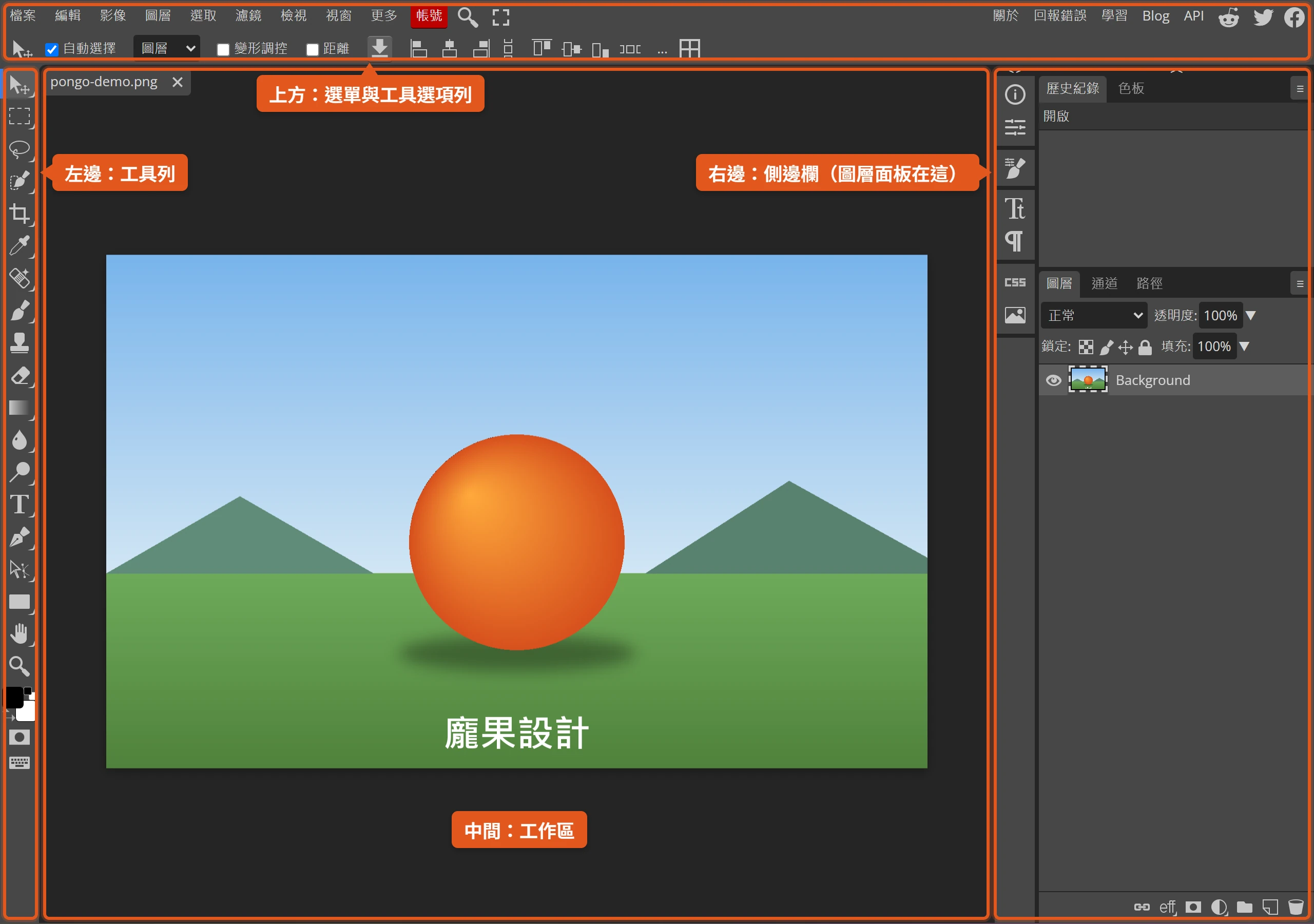Select the Background layer thumbnail

pos(1088,380)
